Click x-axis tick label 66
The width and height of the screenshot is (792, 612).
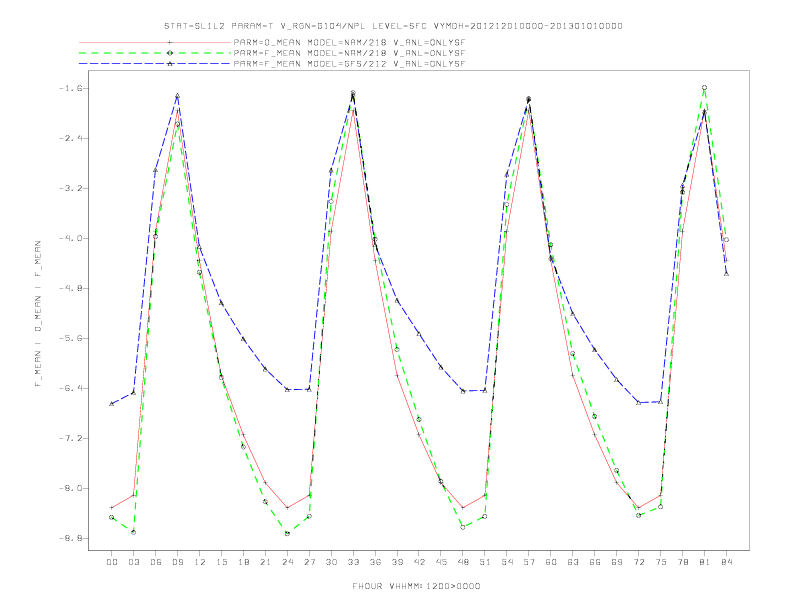(x=595, y=562)
